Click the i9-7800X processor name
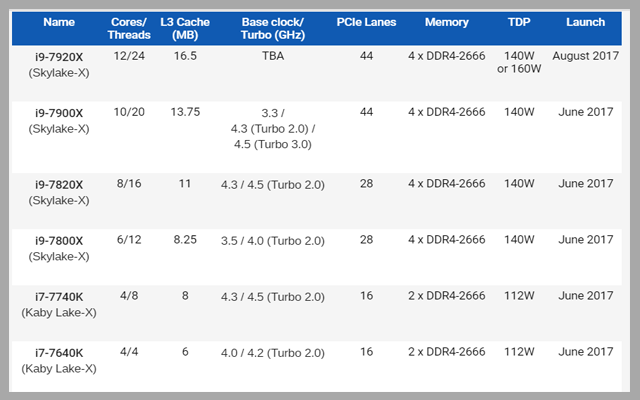 [58, 240]
